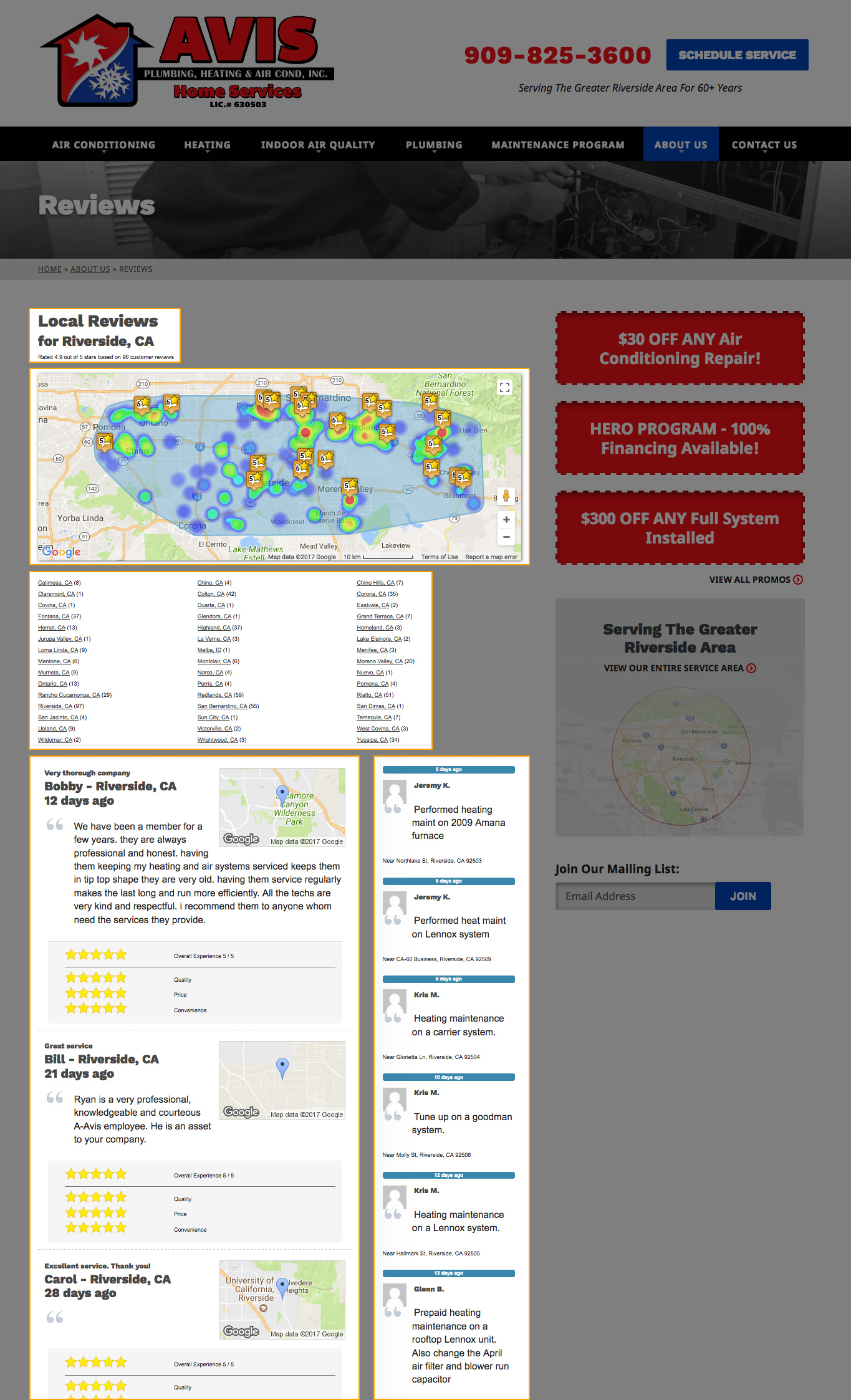Screen dimensions: 851x1400
Task: Expand the Air Conditioning menu
Action: (x=103, y=145)
